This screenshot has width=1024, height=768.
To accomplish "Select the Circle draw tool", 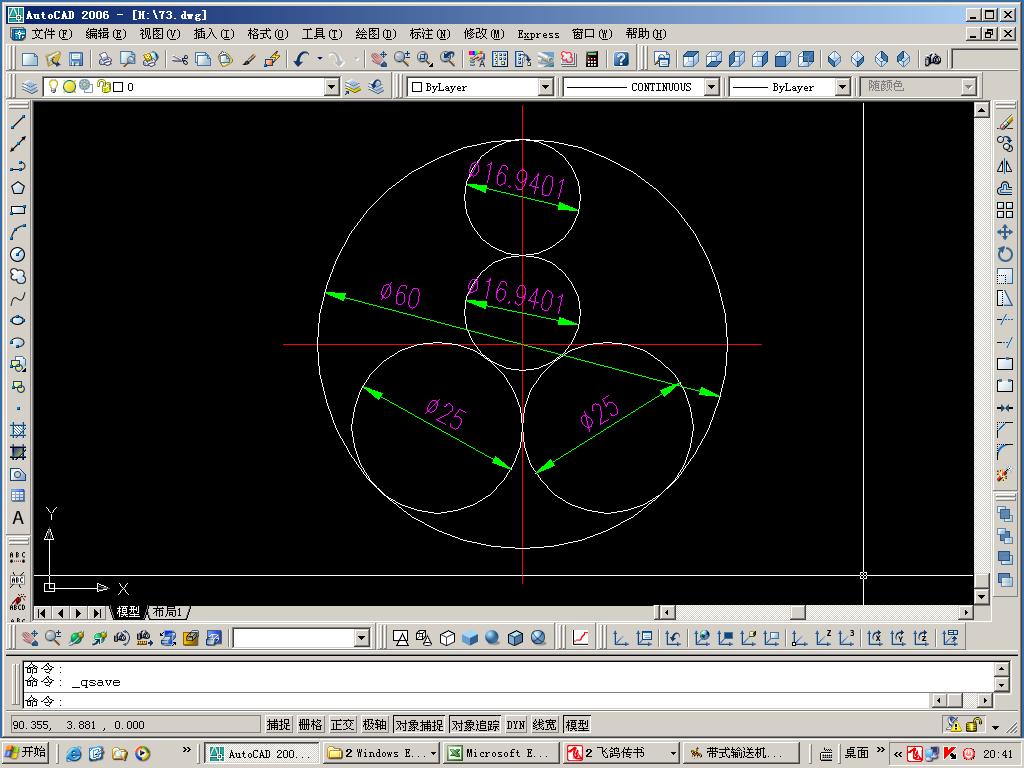I will (x=18, y=254).
